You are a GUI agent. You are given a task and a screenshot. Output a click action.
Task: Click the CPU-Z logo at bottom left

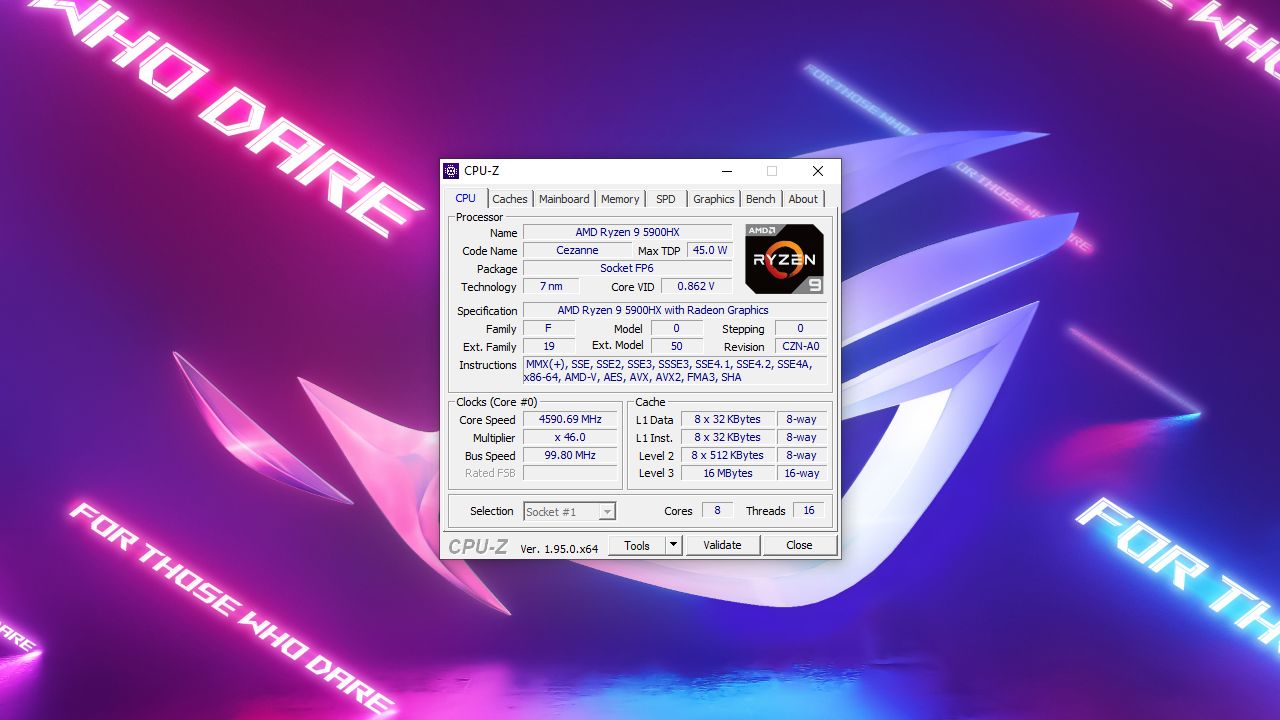pos(478,545)
